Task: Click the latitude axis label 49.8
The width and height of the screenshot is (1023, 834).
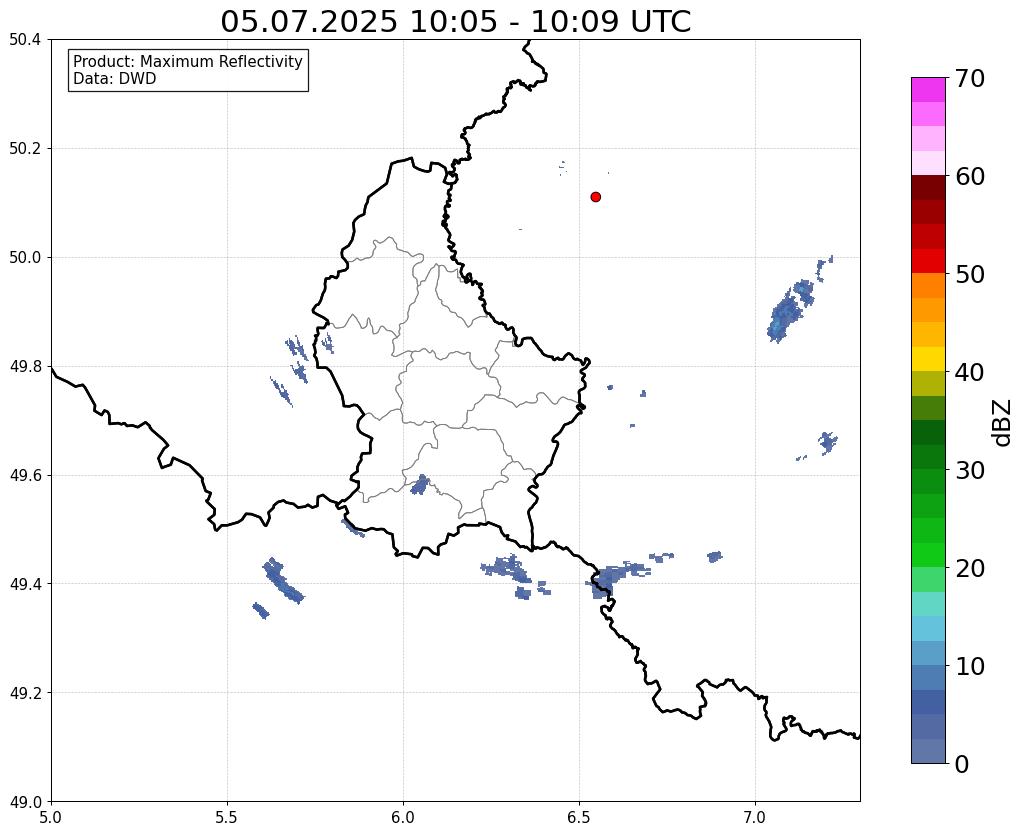Action: (25, 366)
